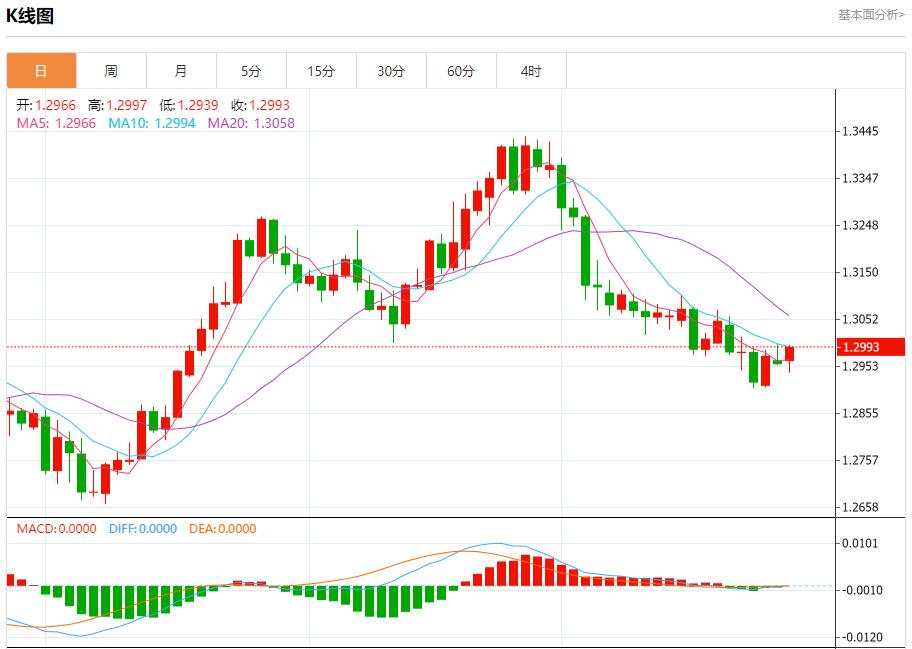
Task: Select the 60分 timeframe tab
Action: 461,71
